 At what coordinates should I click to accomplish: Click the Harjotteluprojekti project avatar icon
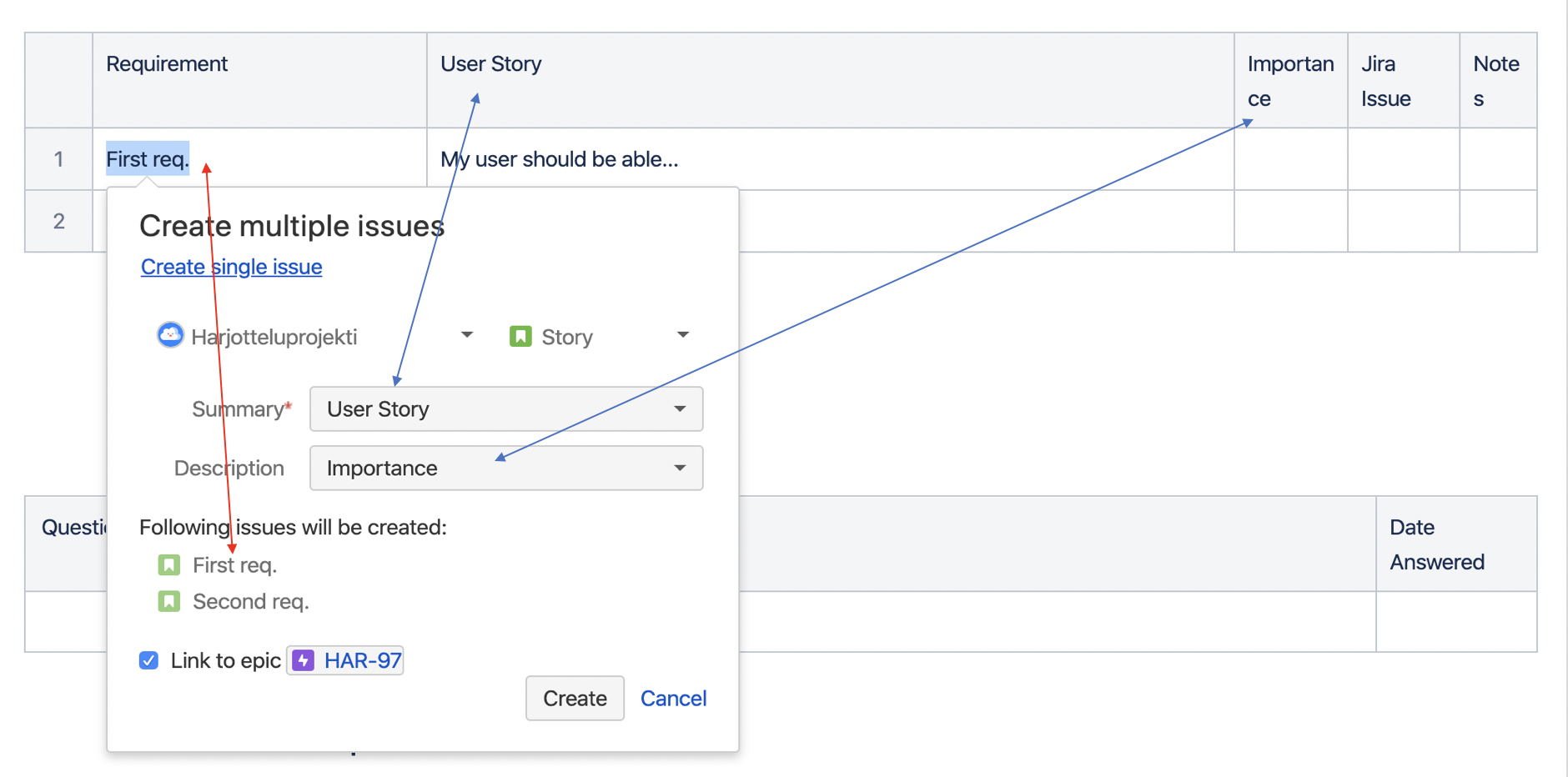(170, 335)
